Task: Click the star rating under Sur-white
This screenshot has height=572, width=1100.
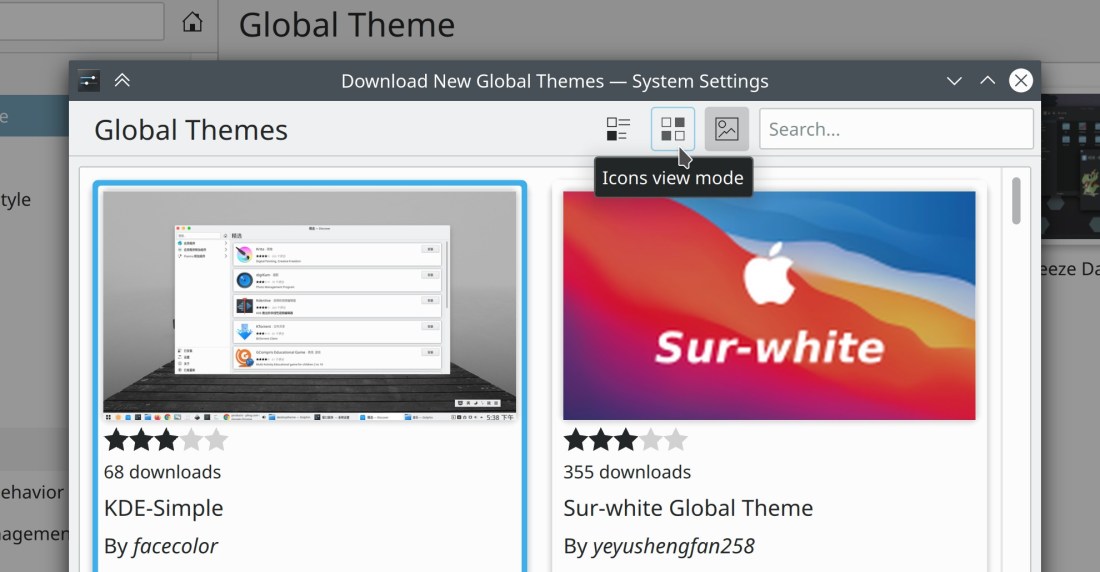Action: coord(625,440)
